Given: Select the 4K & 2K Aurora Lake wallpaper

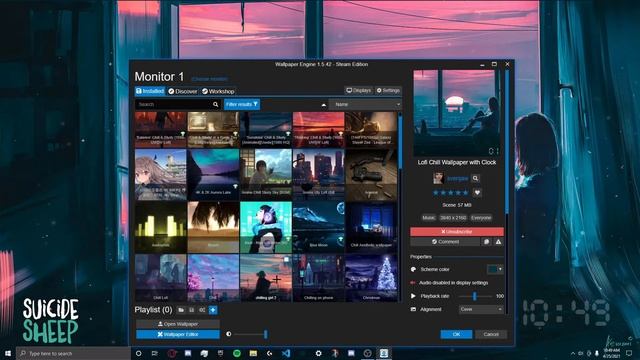Looking at the screenshot, I should pos(213,174).
